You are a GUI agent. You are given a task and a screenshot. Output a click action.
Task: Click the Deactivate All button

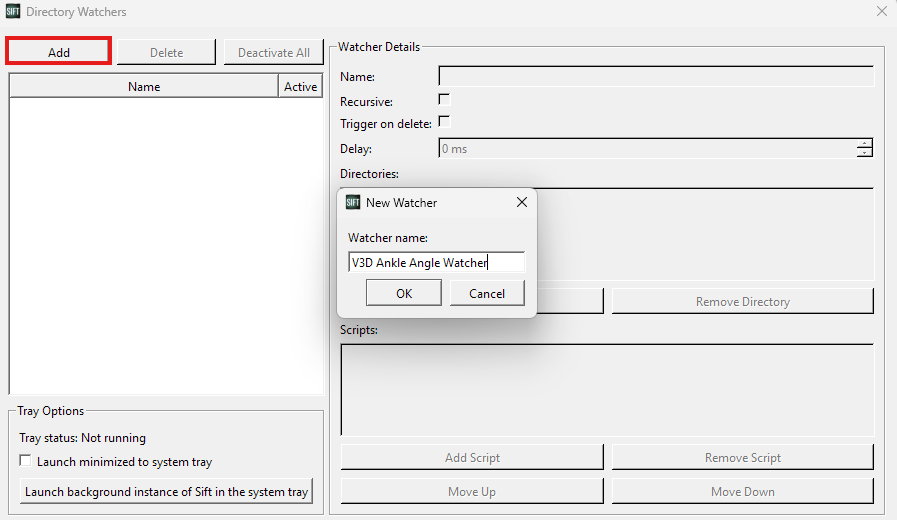[x=273, y=52]
